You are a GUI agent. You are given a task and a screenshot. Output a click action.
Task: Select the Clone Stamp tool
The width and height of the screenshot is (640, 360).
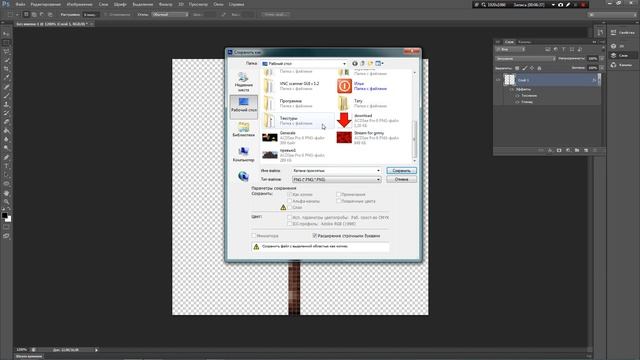click(6, 104)
